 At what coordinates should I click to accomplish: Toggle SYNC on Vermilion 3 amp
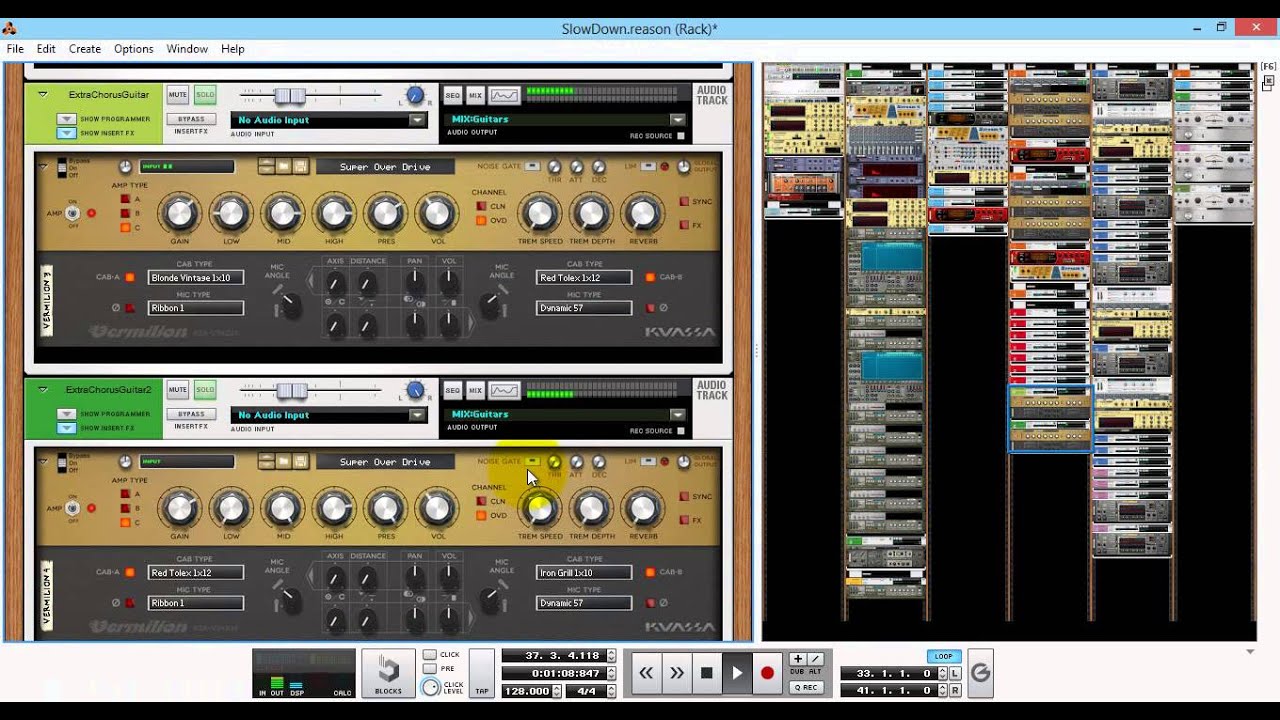tap(685, 201)
